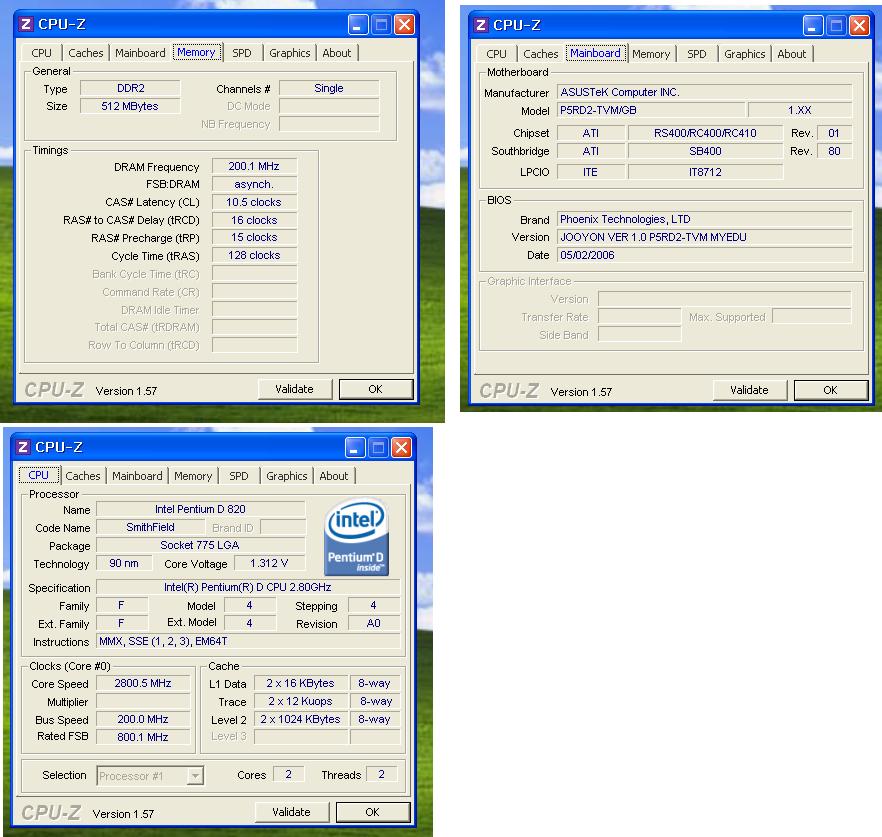Open About tab in Memory window
882x837 pixels.
(336, 53)
